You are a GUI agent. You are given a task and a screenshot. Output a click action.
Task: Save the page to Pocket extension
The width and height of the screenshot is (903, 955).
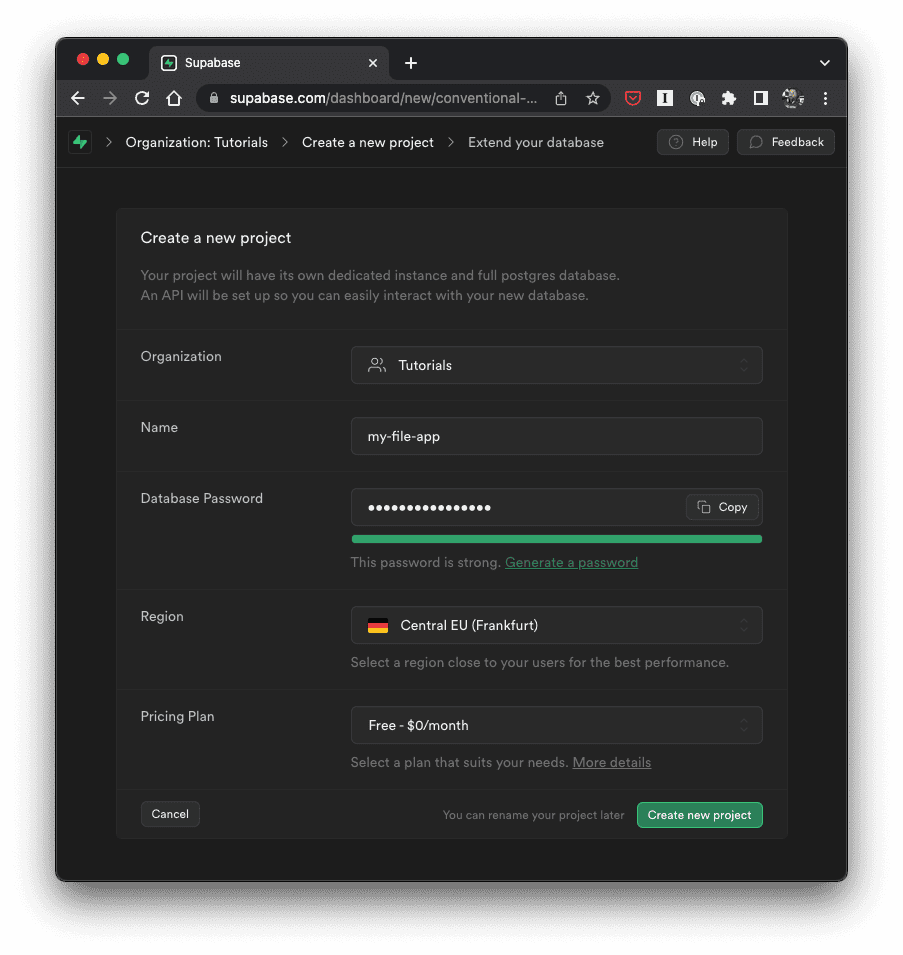[x=632, y=98]
